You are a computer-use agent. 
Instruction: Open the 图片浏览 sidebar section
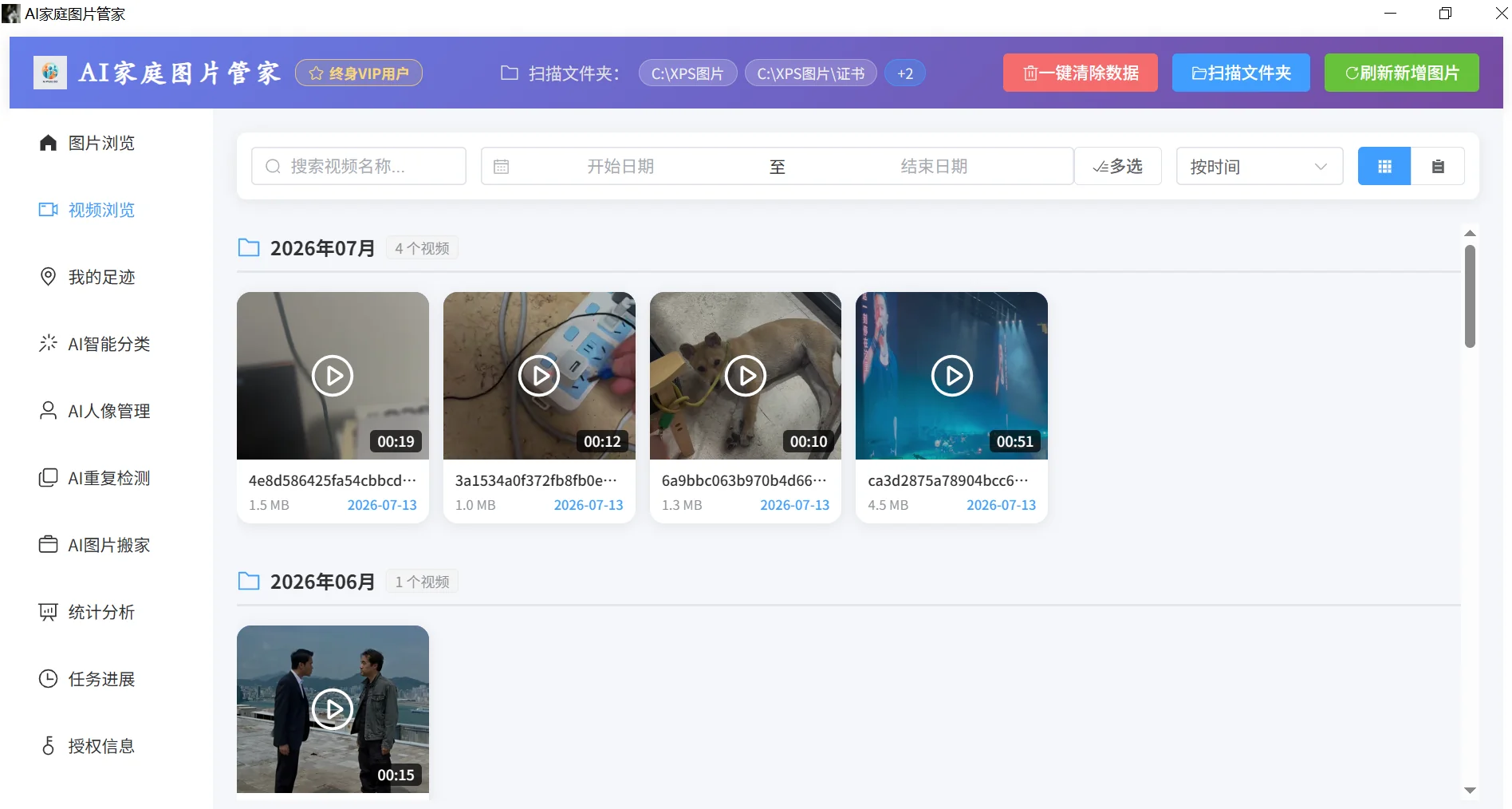click(x=88, y=143)
